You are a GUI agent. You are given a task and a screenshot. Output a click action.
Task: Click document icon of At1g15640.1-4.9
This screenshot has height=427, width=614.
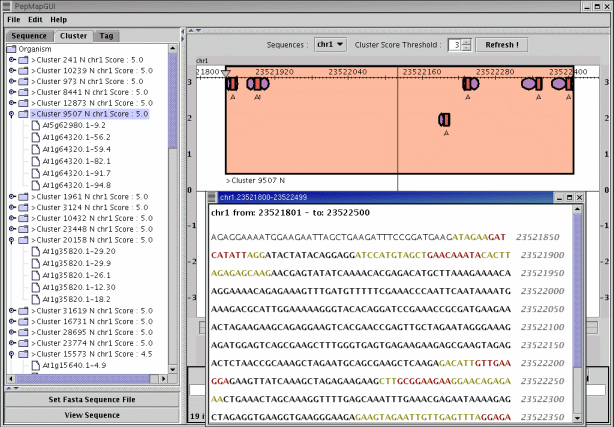[x=36, y=365]
